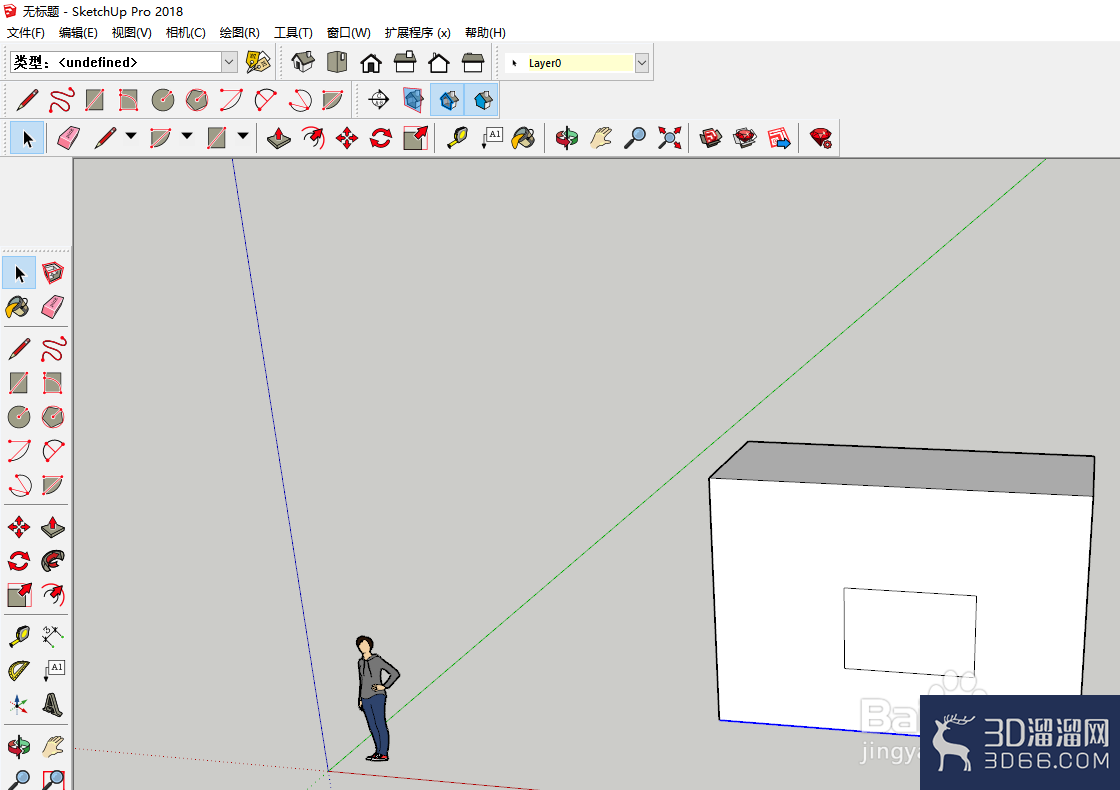This screenshot has height=790, width=1120.
Task: Open the 扩展程序 (x) menu
Action: pos(418,33)
